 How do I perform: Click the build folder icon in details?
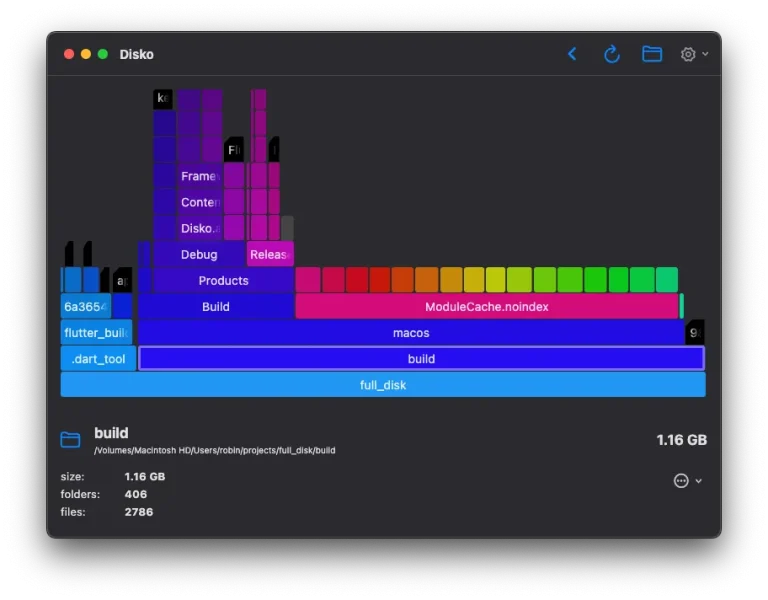(x=71, y=439)
